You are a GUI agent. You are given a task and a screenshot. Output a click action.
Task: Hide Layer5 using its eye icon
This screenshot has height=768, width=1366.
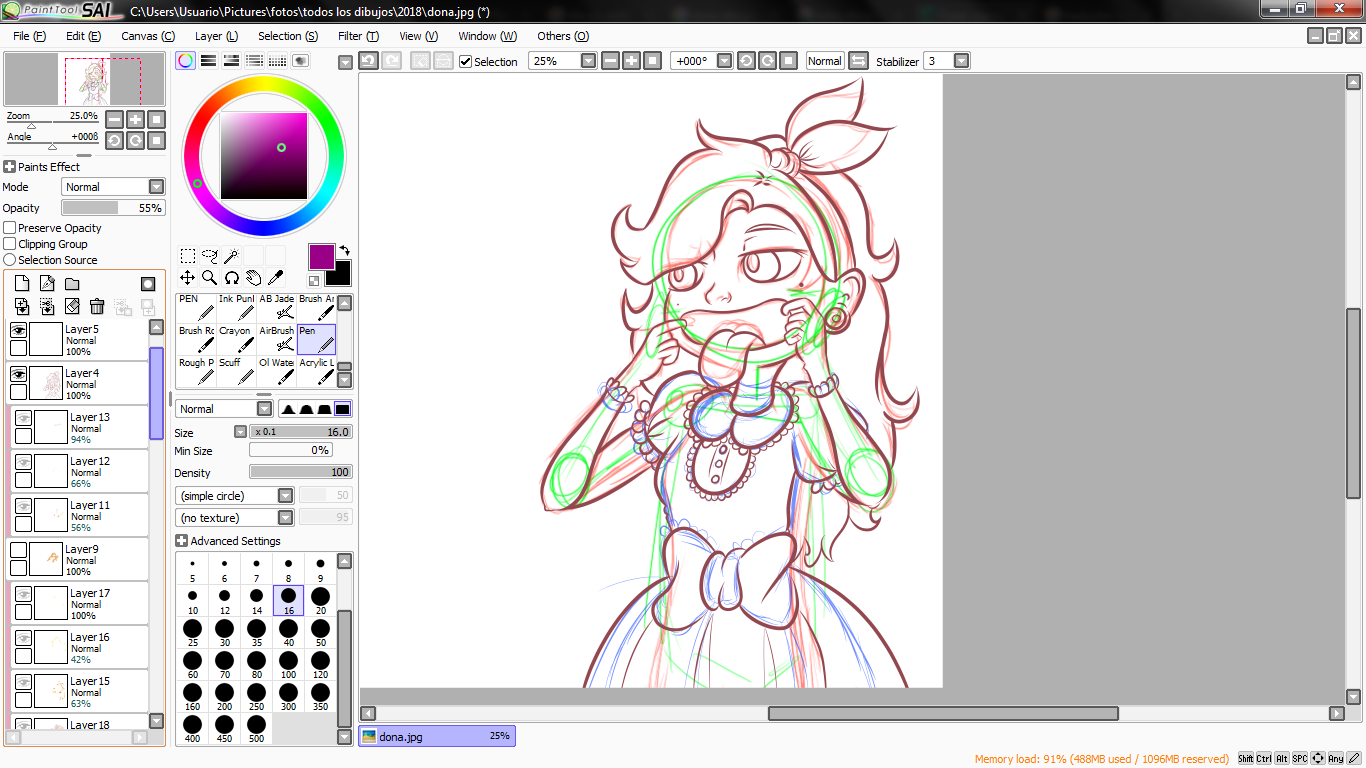tap(18, 330)
